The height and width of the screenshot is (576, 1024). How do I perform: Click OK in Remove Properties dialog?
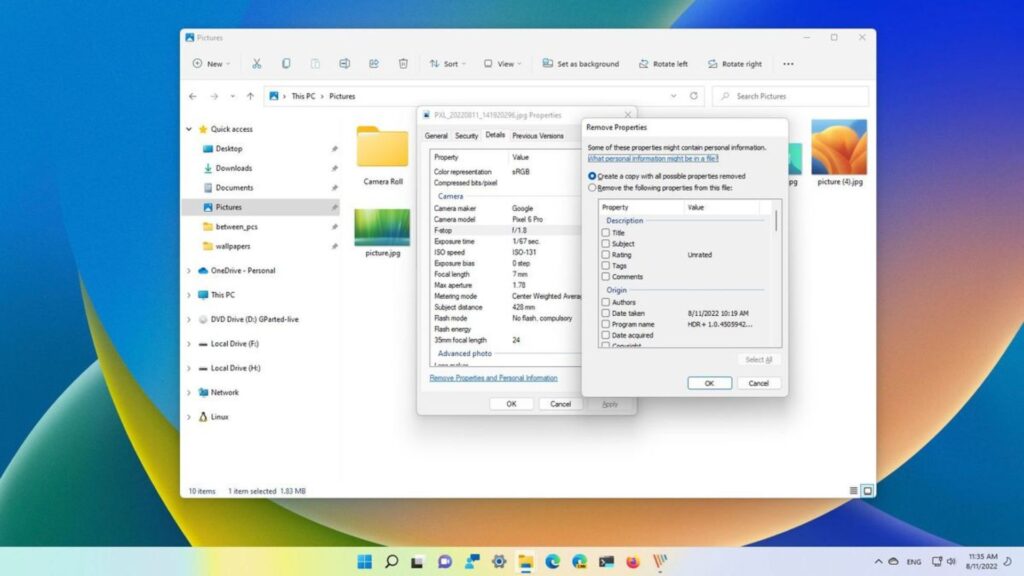click(x=709, y=383)
